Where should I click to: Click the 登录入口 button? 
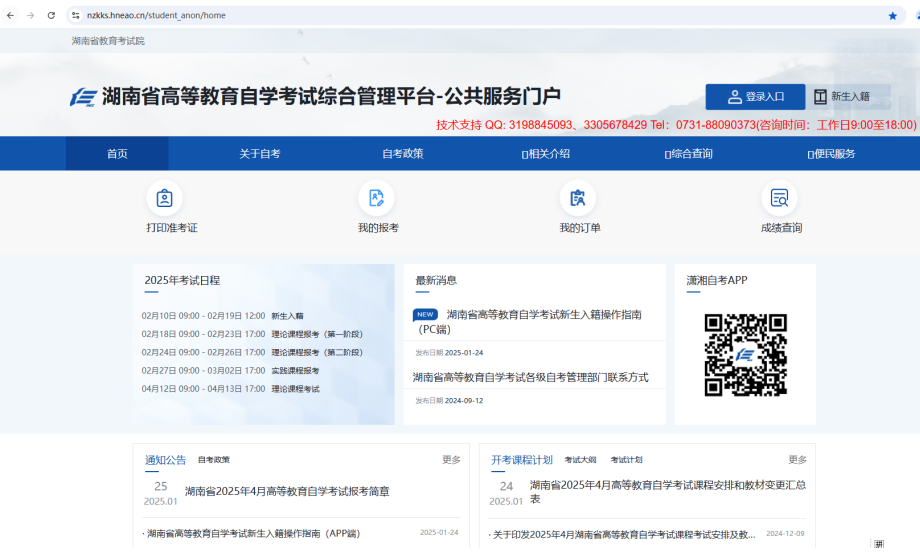[755, 97]
